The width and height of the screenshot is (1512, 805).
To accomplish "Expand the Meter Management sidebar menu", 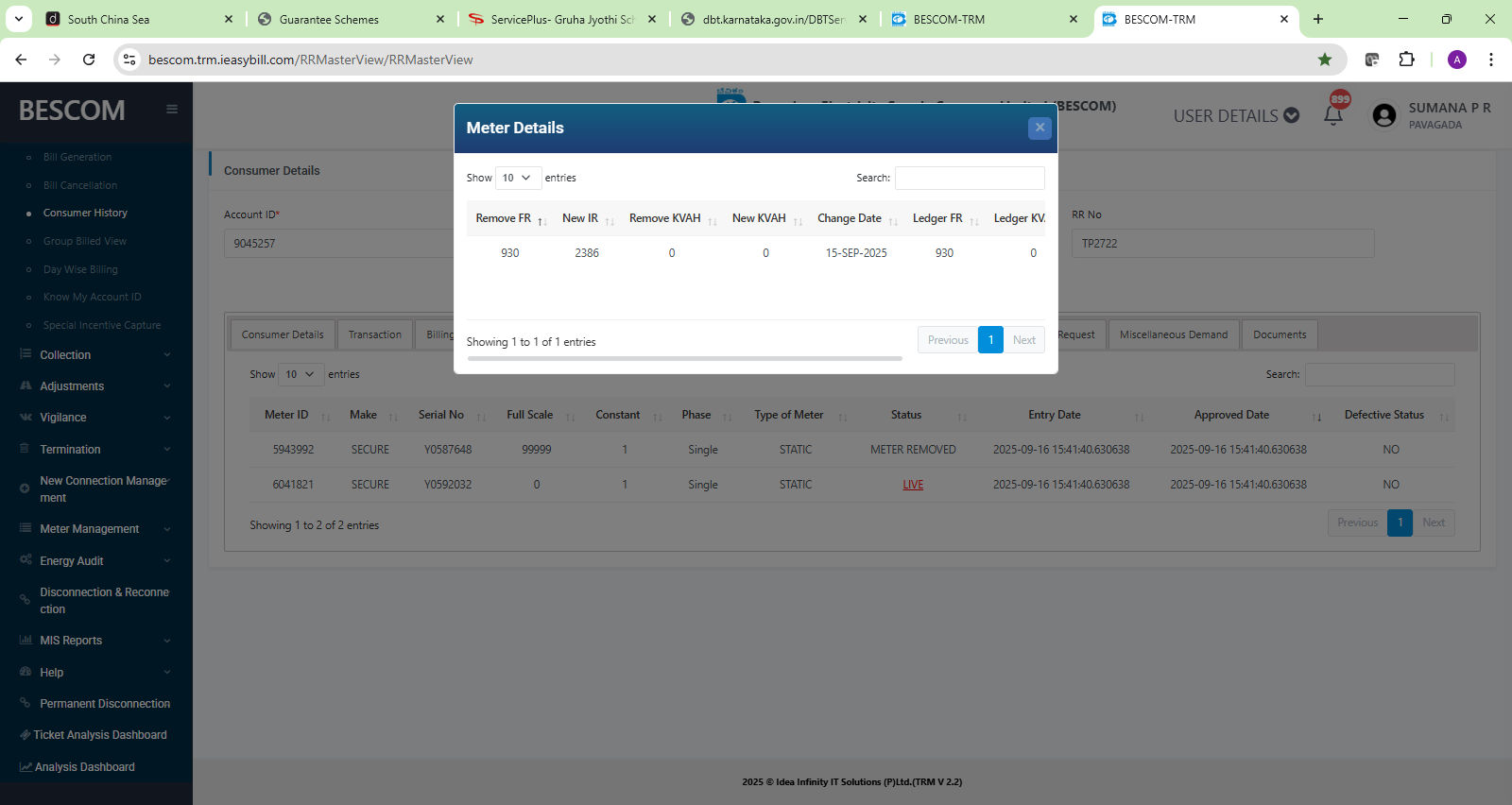I will tap(96, 529).
